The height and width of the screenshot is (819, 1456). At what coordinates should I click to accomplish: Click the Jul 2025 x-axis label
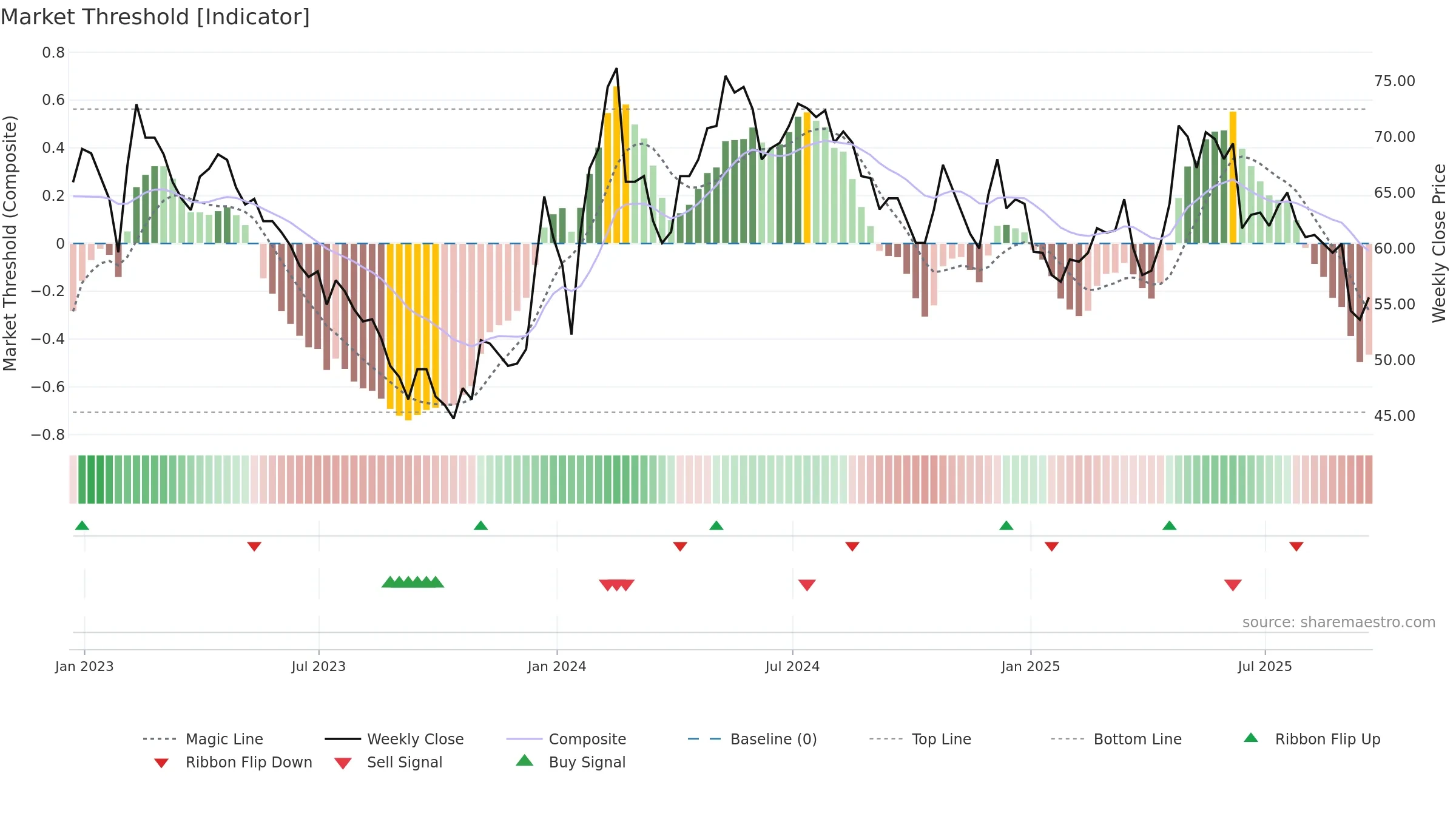point(1265,667)
